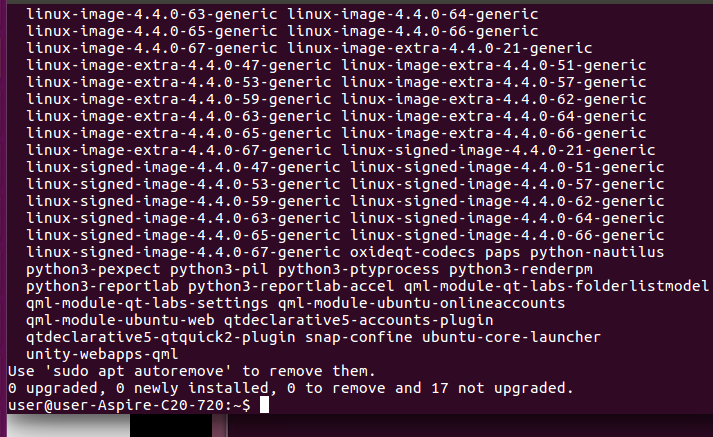
Task: Click the linux-signed-image-4.4.0-67-generic entry
Action: [x=183, y=252]
